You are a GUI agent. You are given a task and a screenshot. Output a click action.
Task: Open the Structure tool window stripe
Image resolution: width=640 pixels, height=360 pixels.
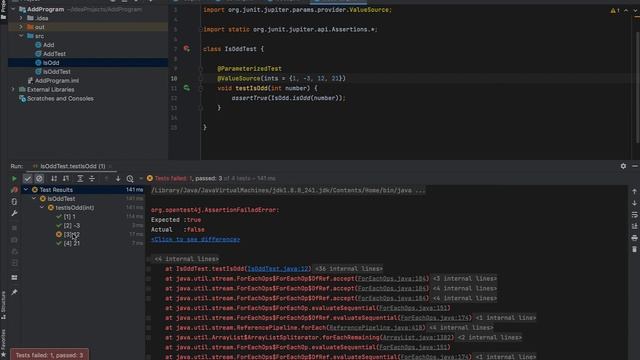point(3,305)
